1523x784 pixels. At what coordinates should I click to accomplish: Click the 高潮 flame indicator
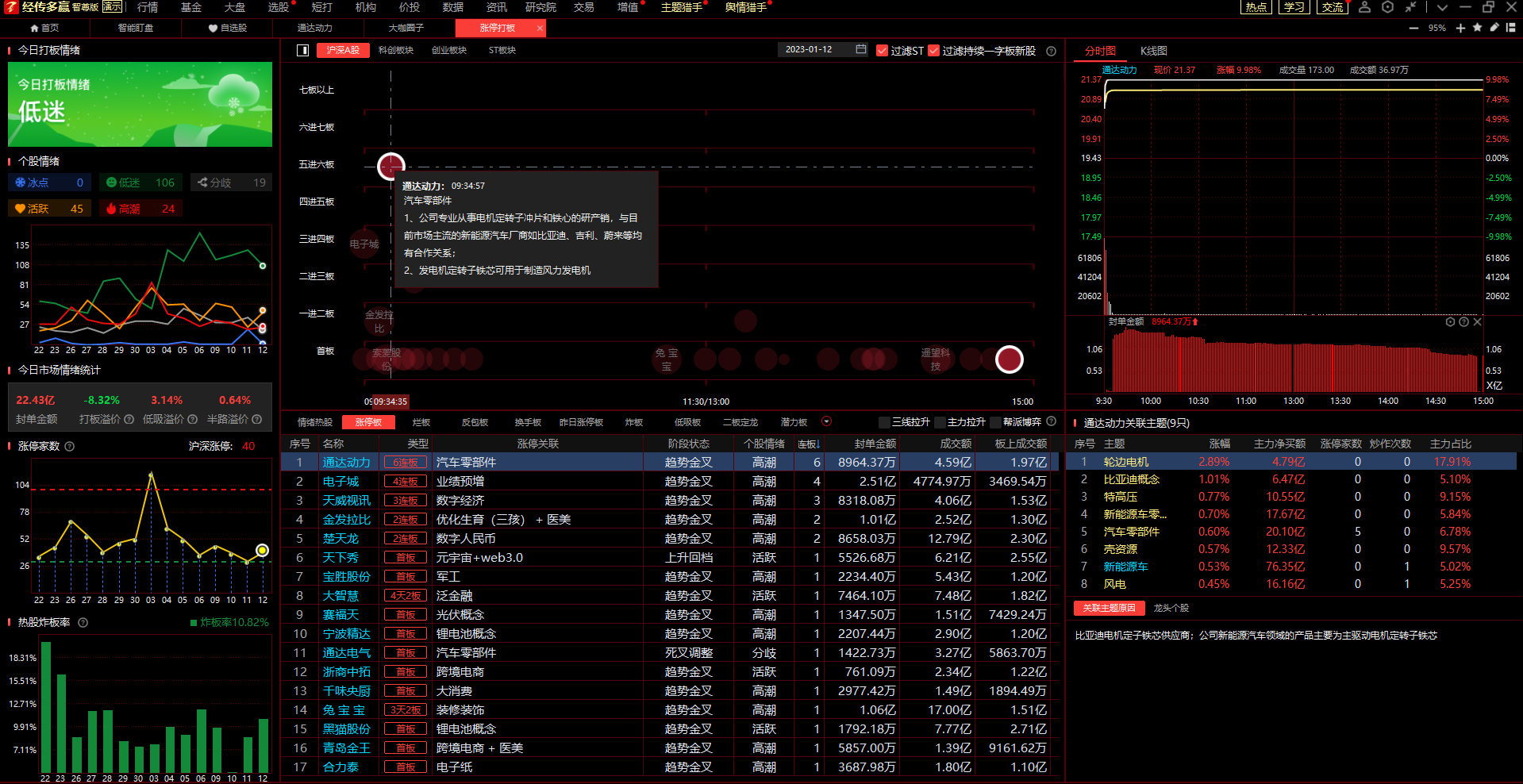[141, 209]
